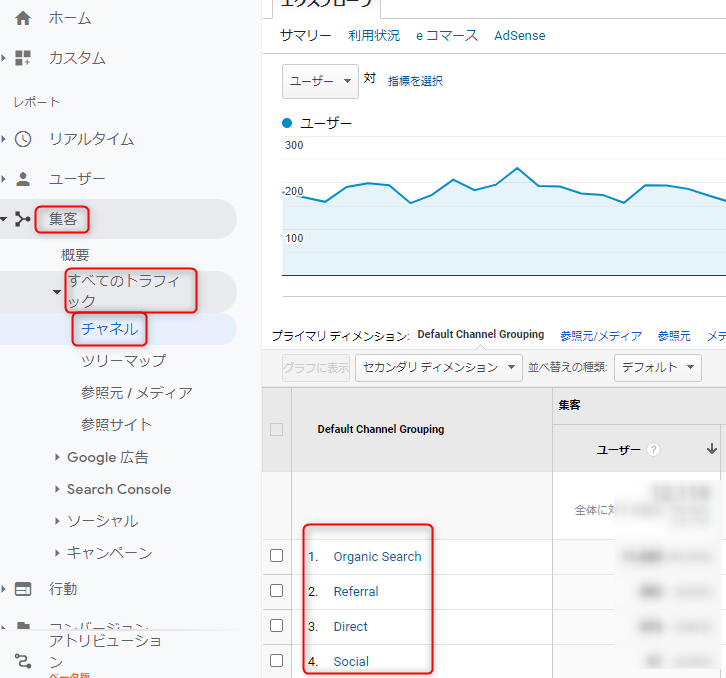Screen dimensions: 726x678
Task: Tick the checkbox for Social row
Action: pyautogui.click(x=276, y=660)
